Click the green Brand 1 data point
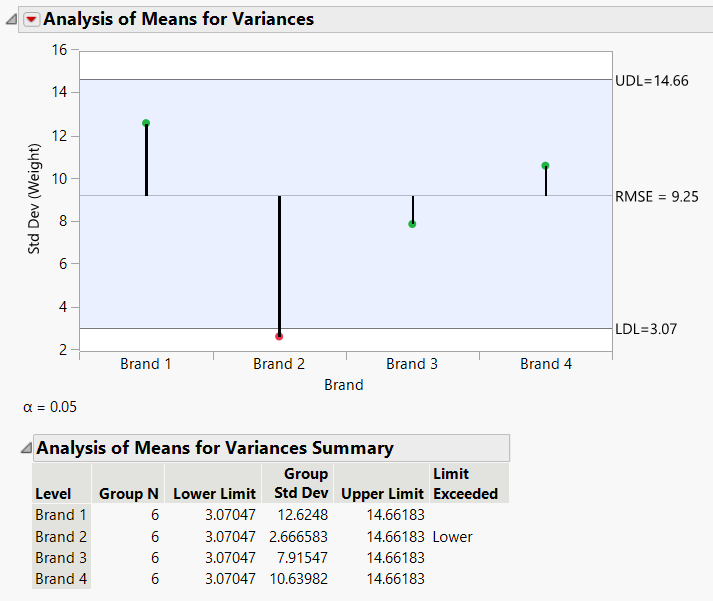This screenshot has width=713, height=601. 146,123
